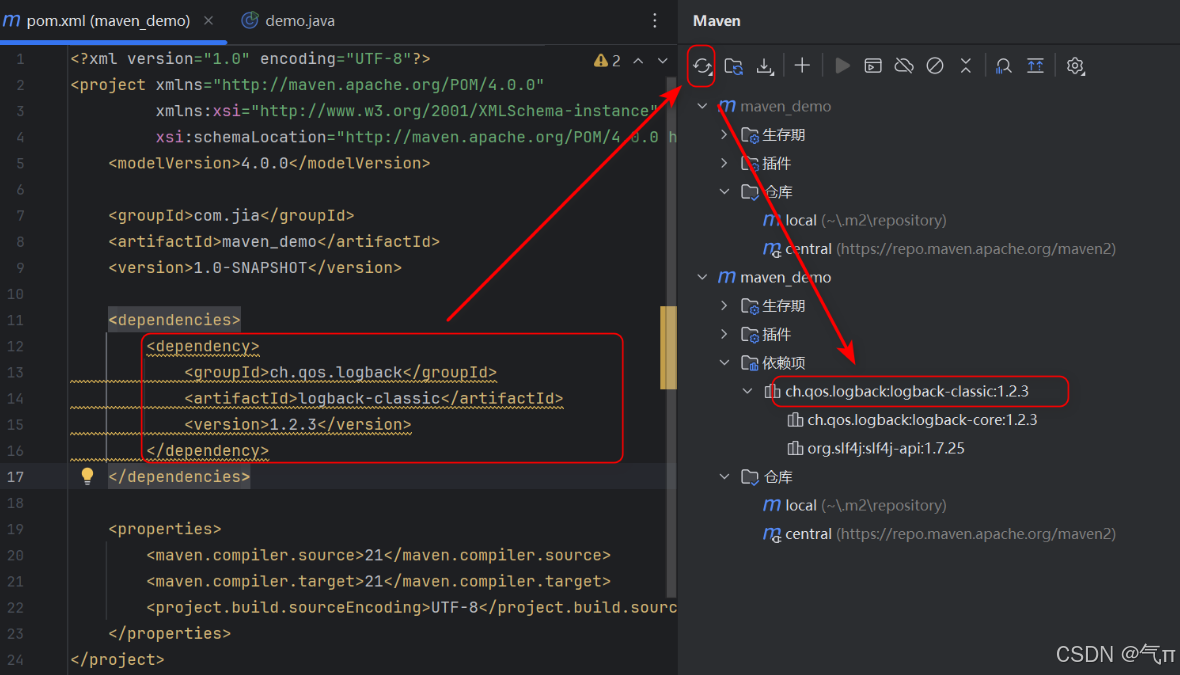Collapse second 仓库 folder
Viewport: 1180px width, 675px height.
pos(724,476)
